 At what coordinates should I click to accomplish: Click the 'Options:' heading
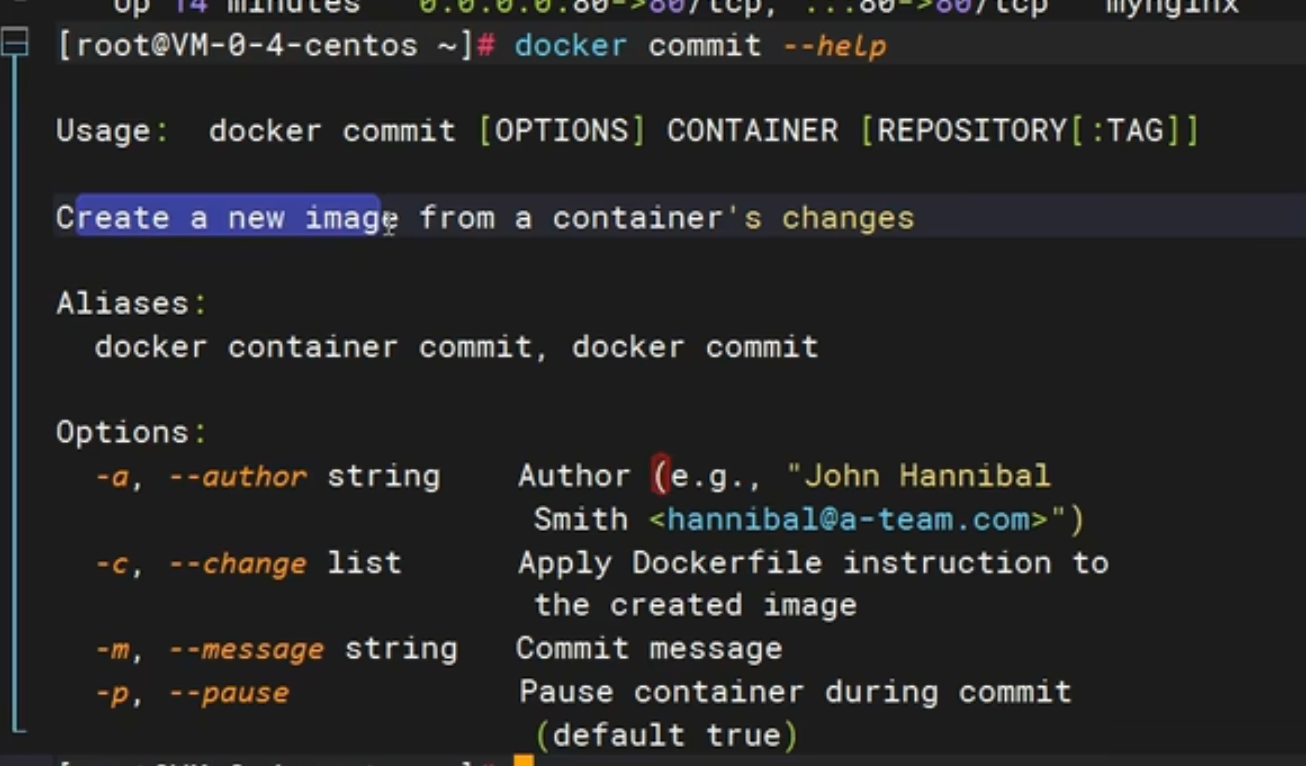(x=131, y=432)
